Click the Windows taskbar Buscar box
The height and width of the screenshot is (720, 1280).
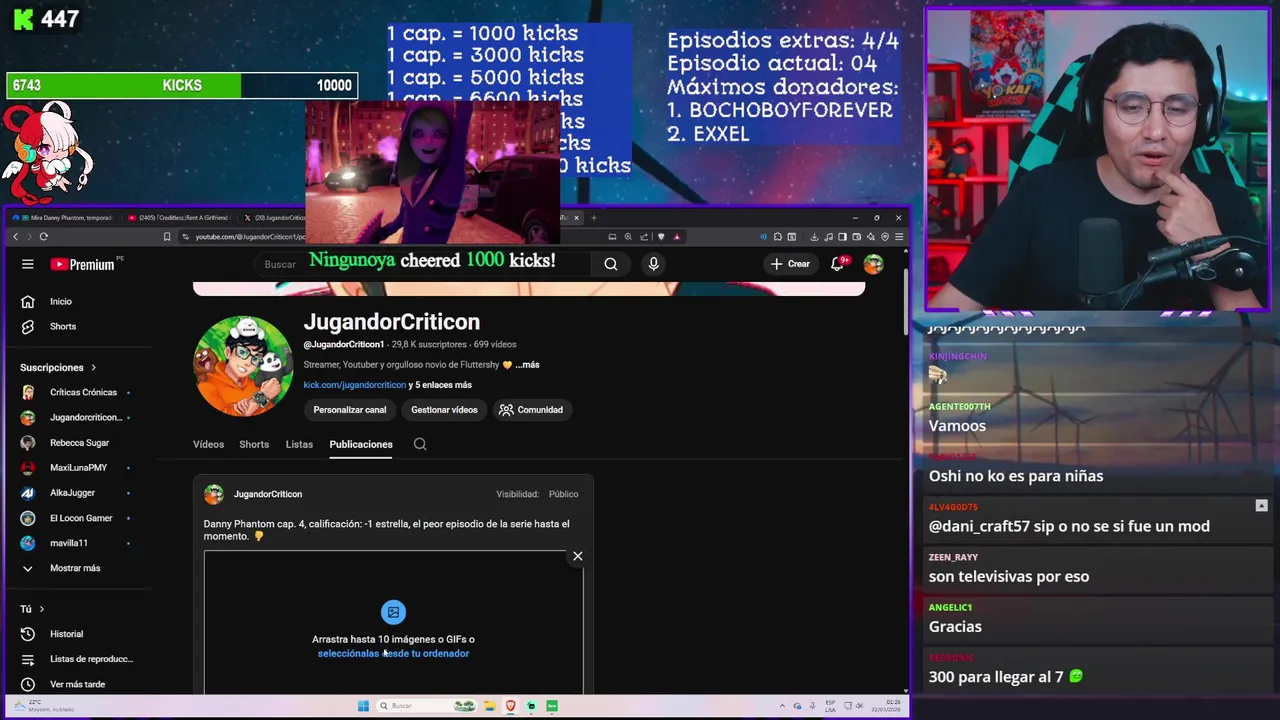pos(427,706)
